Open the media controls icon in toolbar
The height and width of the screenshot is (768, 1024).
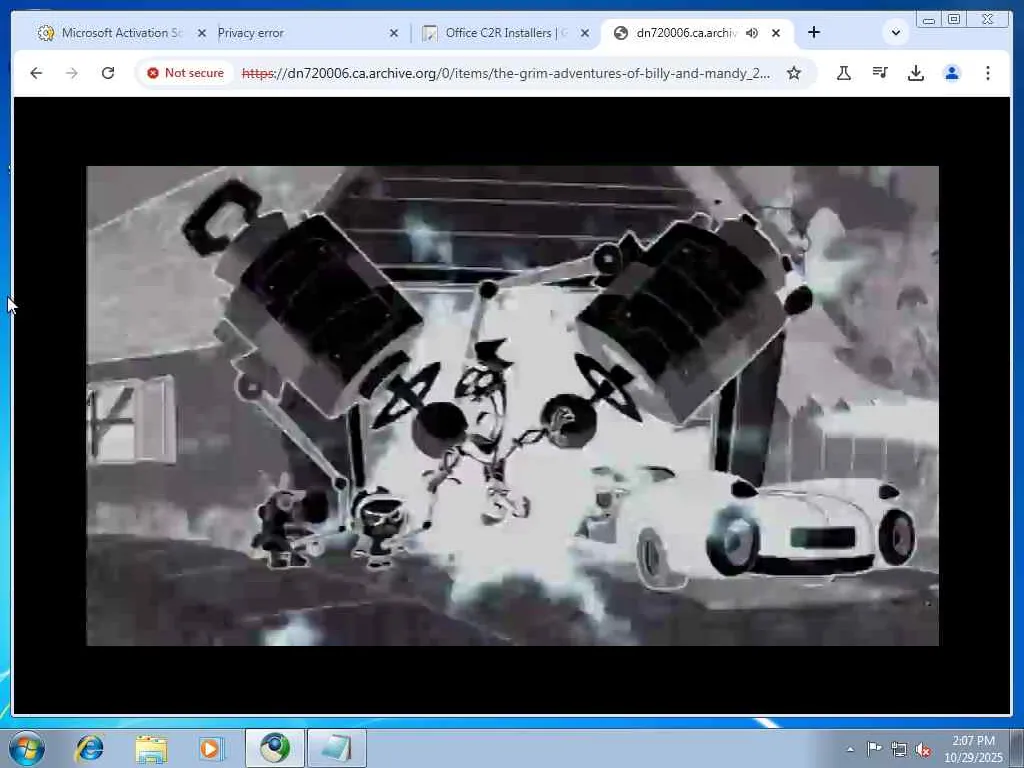tap(880, 73)
